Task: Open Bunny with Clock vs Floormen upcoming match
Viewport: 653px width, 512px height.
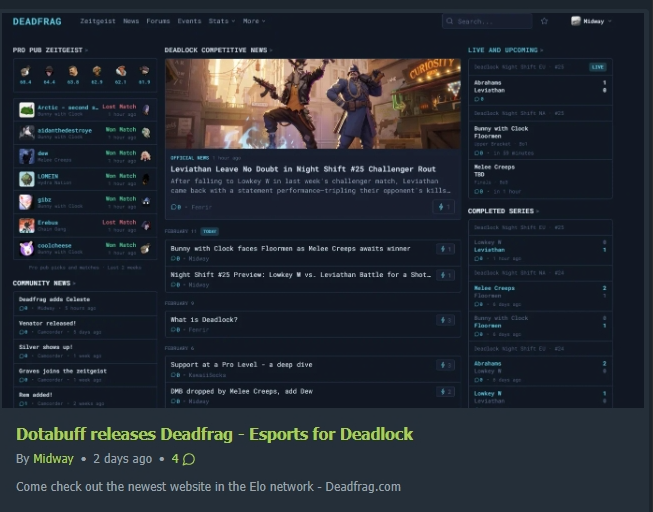Action: [x=540, y=140]
